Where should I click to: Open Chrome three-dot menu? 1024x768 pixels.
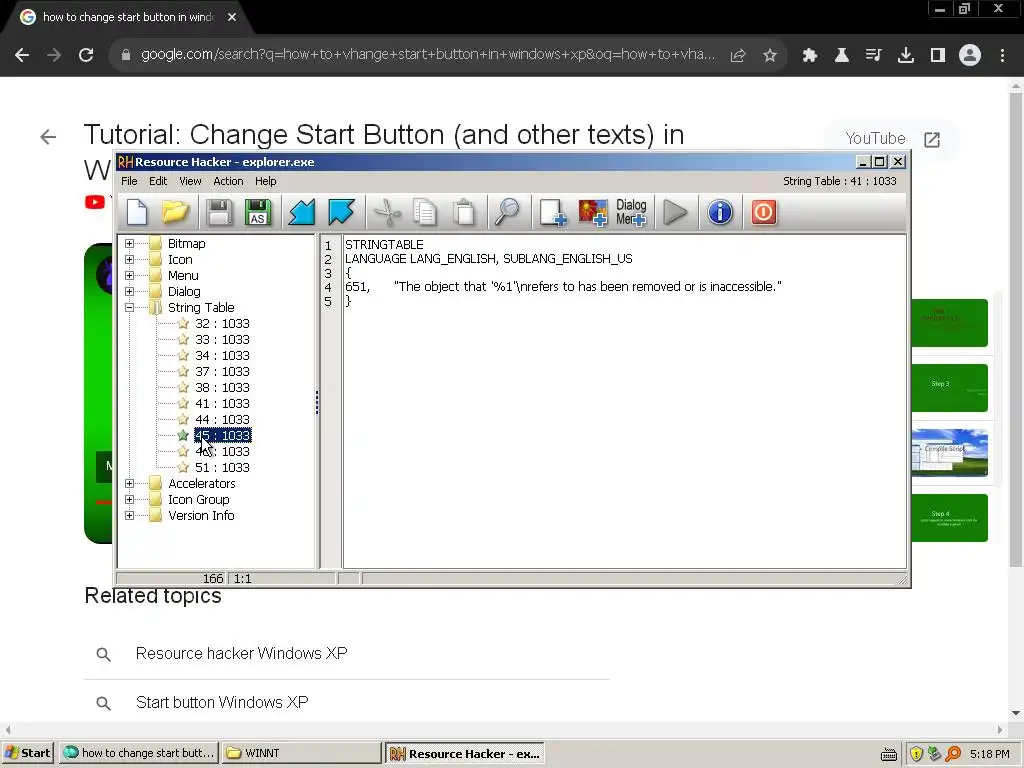pos(1002,56)
